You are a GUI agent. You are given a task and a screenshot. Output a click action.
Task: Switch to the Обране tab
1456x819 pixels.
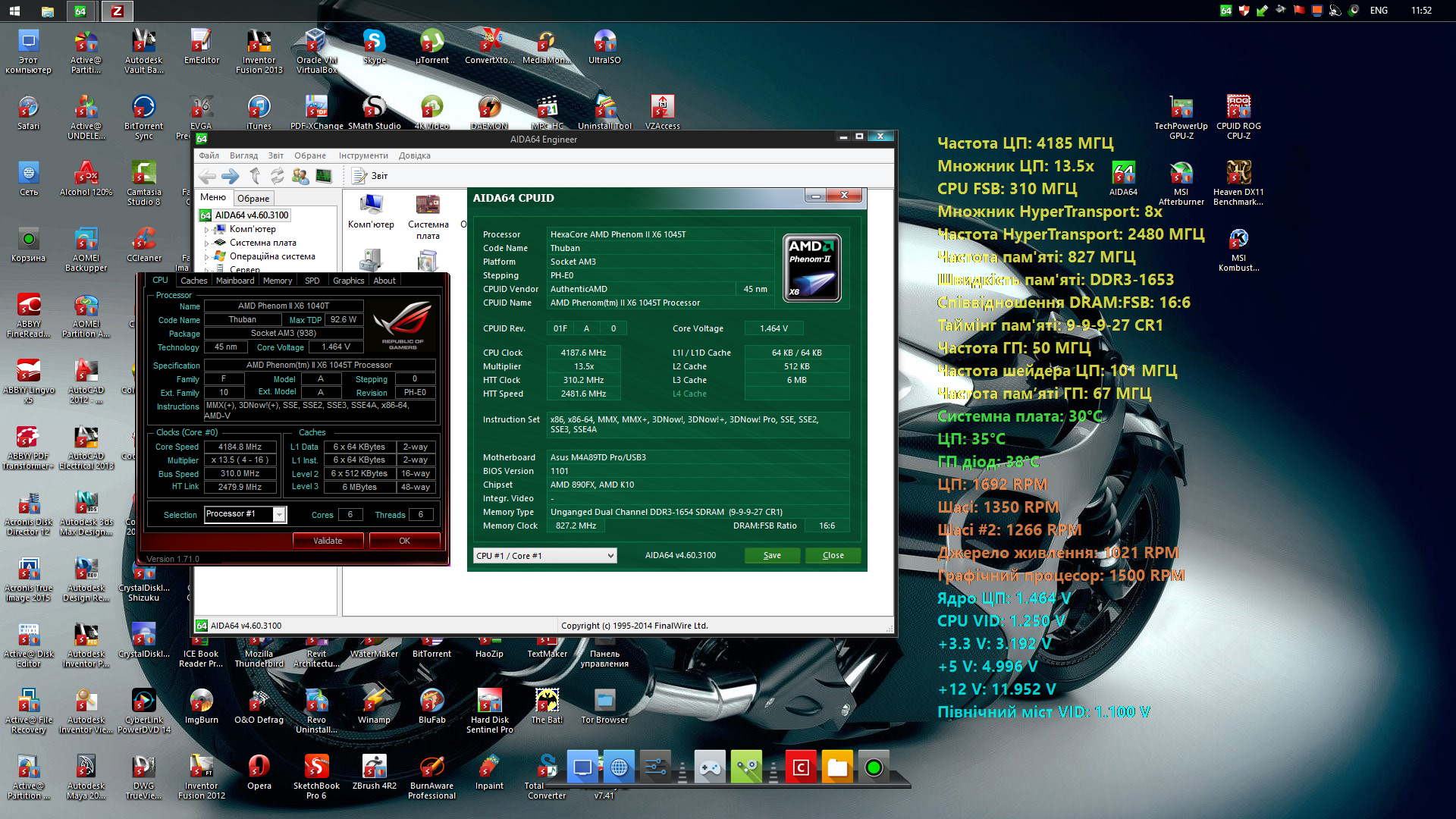(x=253, y=198)
